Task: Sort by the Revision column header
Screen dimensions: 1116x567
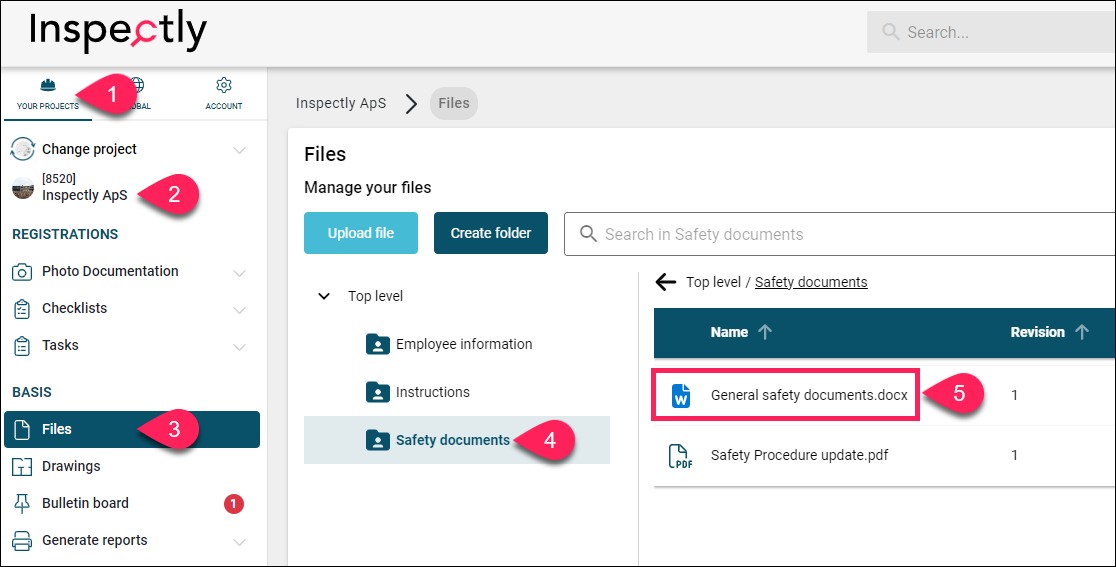Action: point(1038,332)
